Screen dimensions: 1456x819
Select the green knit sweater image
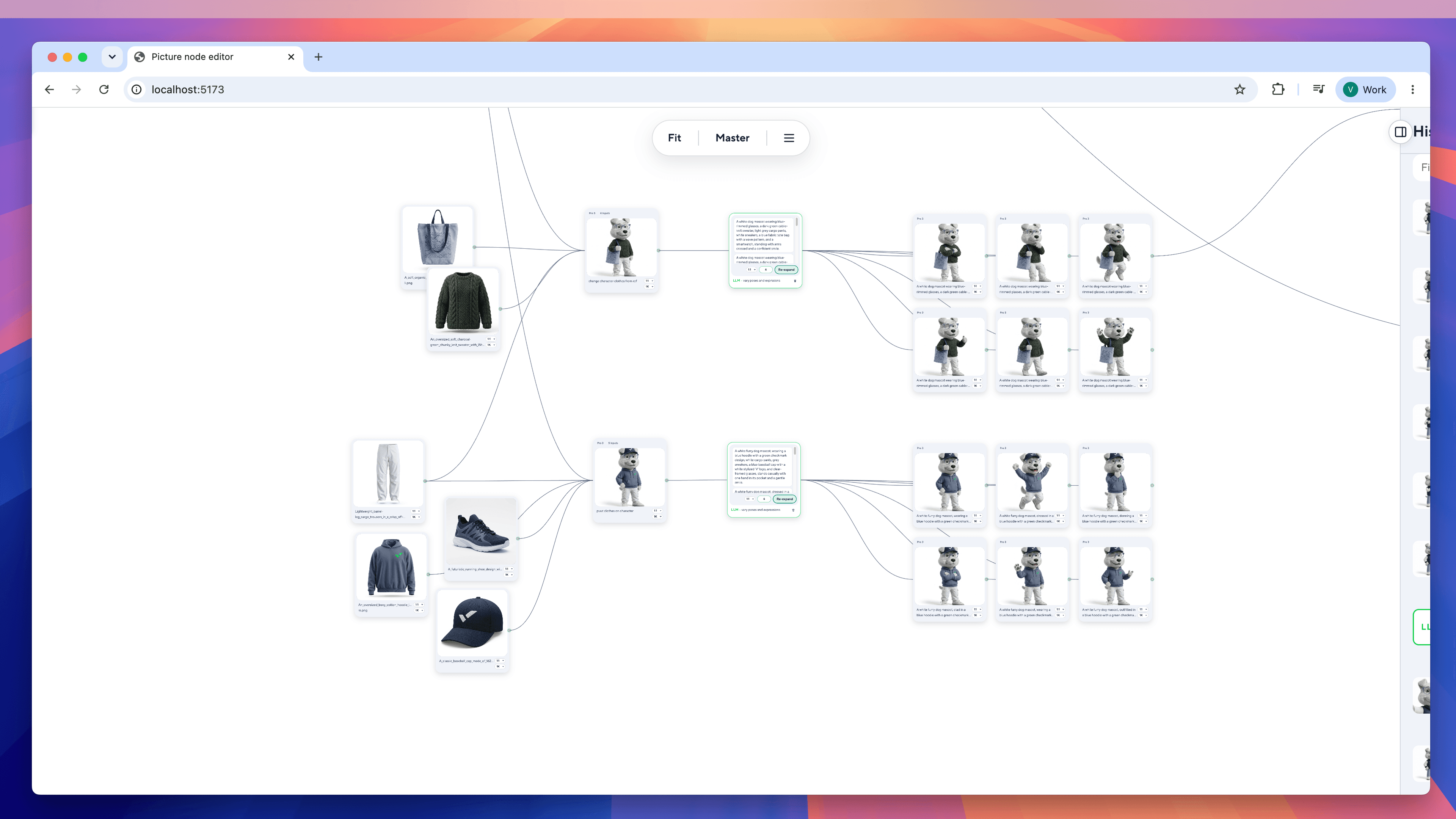coord(463,301)
